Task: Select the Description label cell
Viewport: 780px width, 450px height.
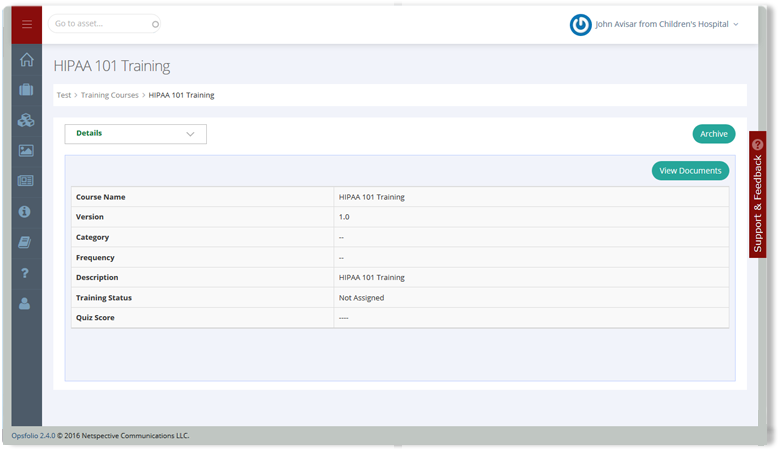Action: 202,277
